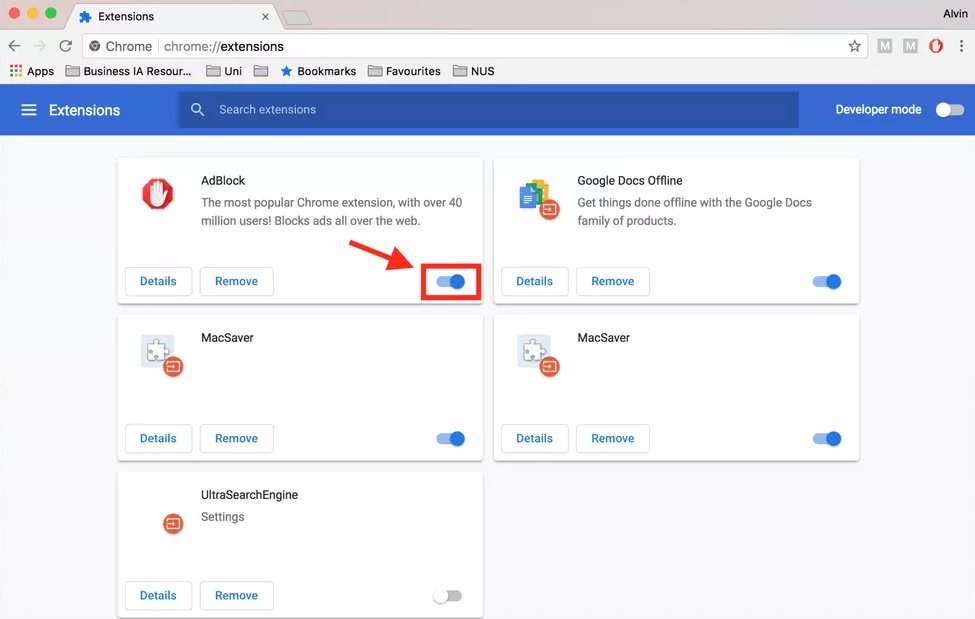Open the starred Bookmarks item
Viewport: 975px width, 619px height.
[x=318, y=71]
